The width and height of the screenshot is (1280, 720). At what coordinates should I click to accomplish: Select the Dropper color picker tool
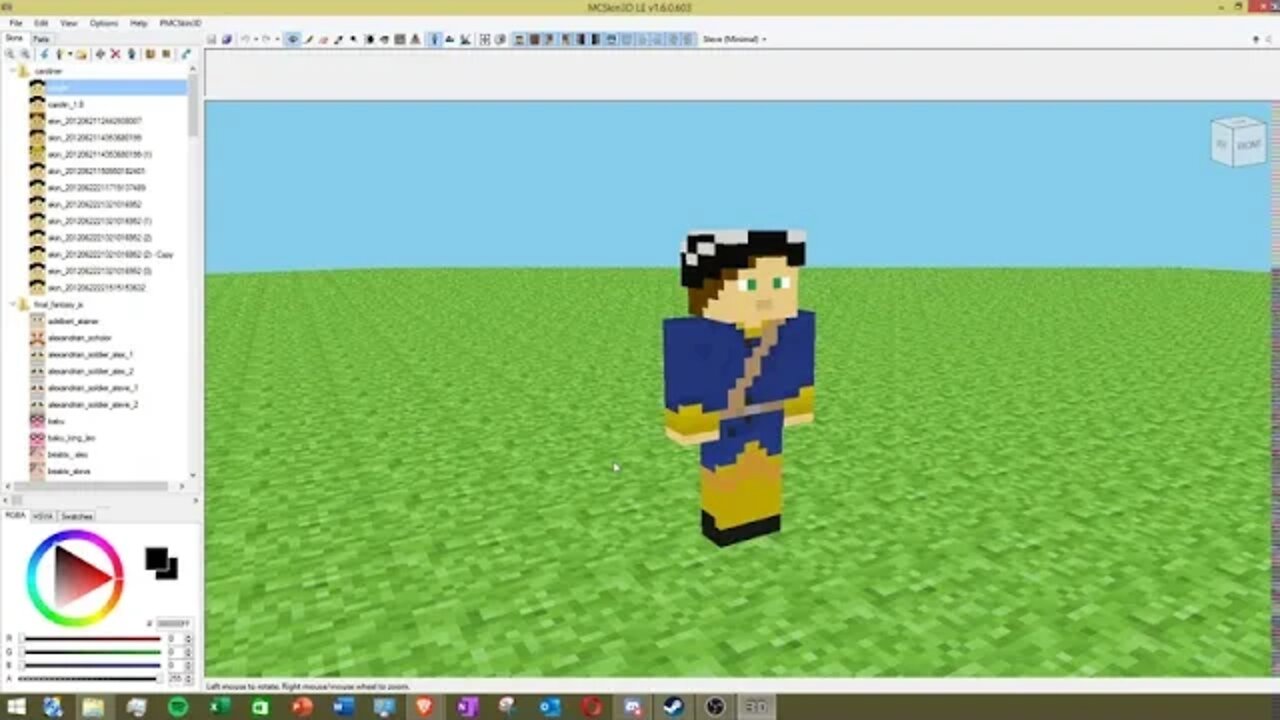coord(338,39)
